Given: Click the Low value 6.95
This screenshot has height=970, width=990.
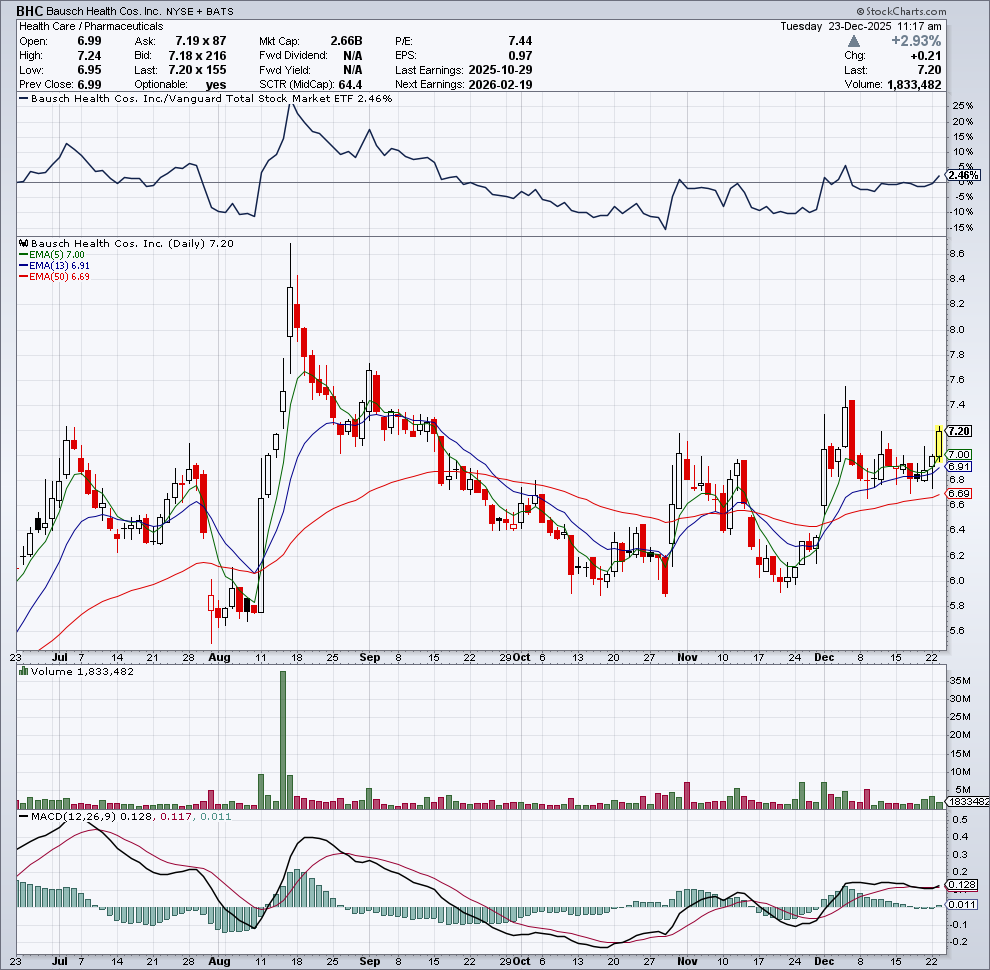Looking at the screenshot, I should point(89,70).
